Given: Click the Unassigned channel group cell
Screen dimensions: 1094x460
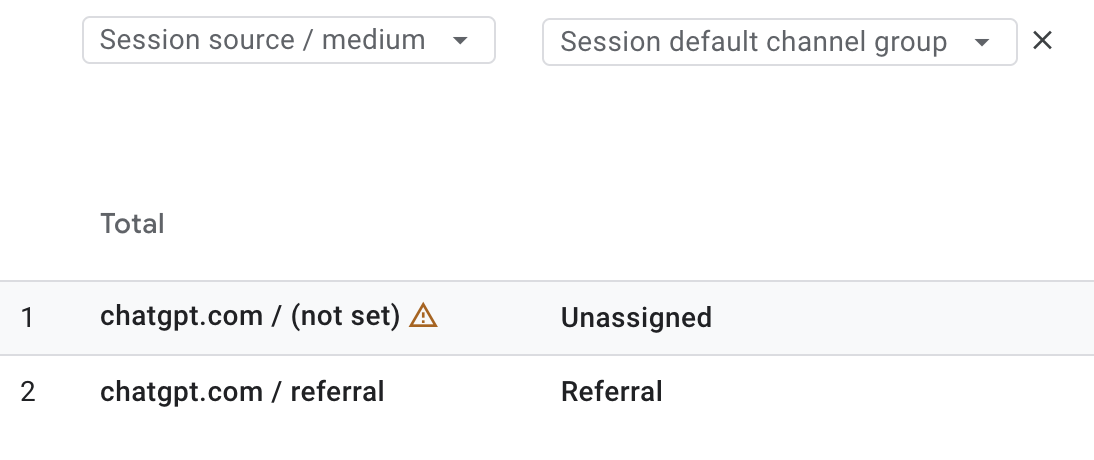Looking at the screenshot, I should pyautogui.click(x=636, y=318).
